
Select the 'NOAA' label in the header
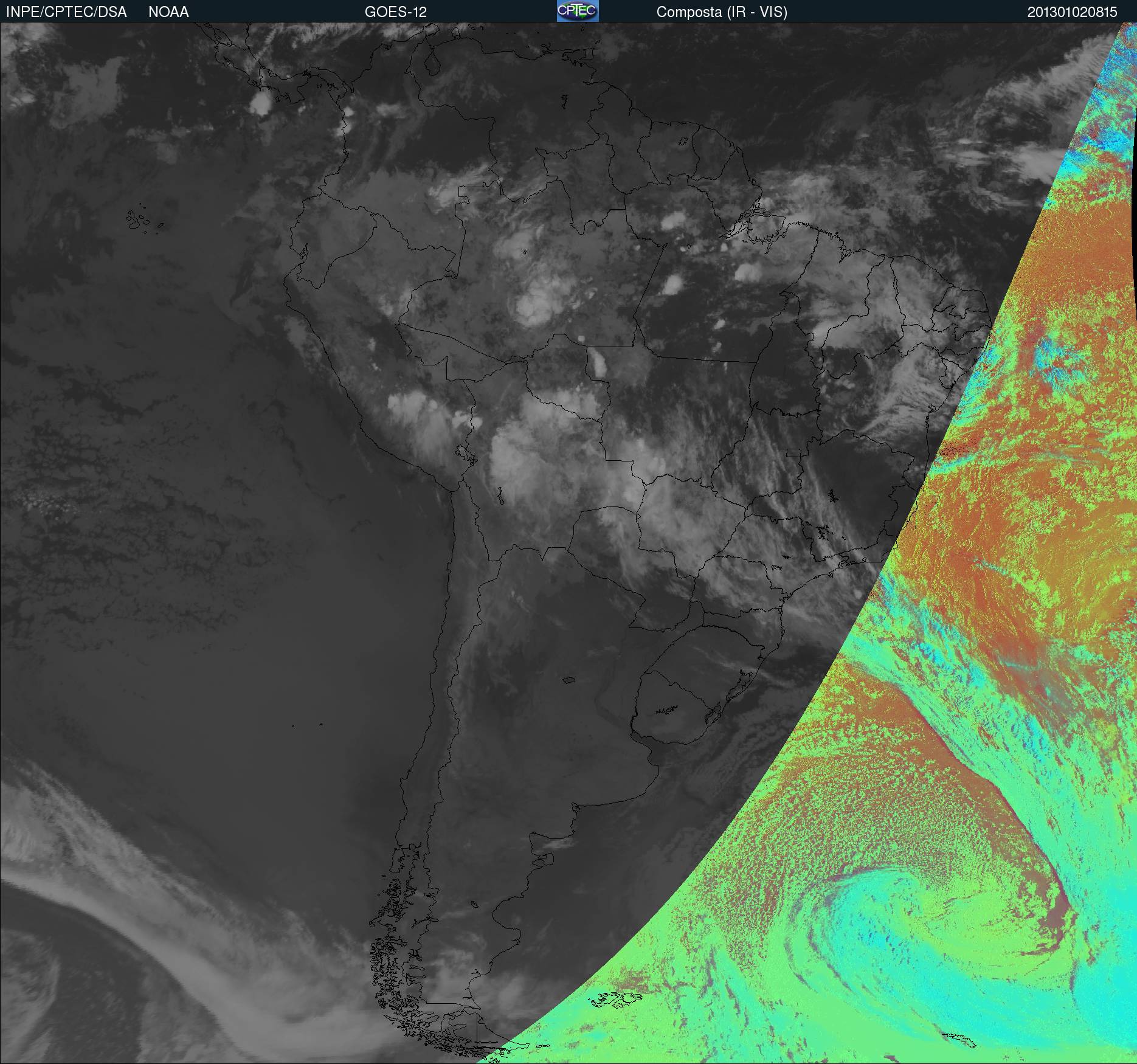pos(168,12)
